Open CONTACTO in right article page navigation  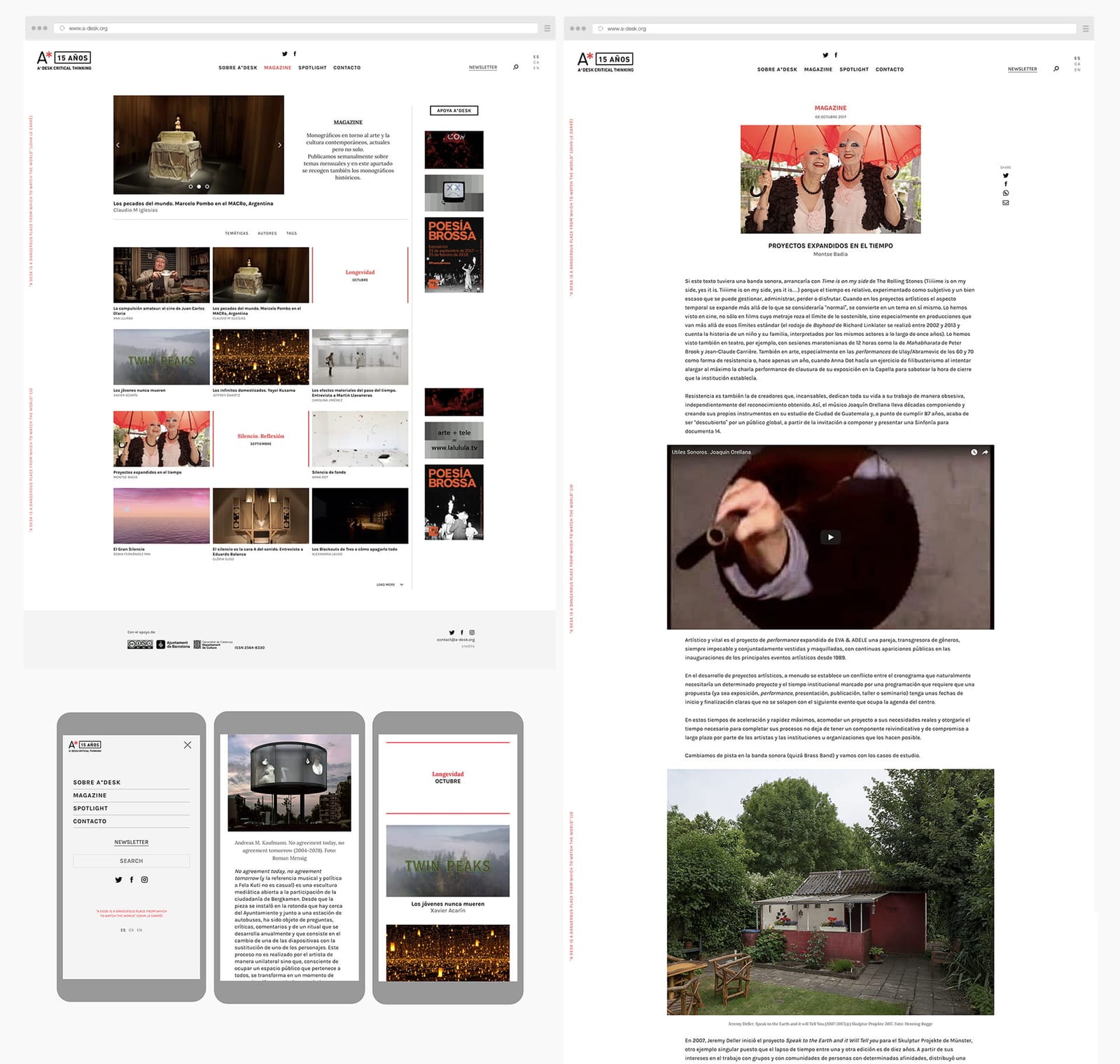[x=890, y=69]
